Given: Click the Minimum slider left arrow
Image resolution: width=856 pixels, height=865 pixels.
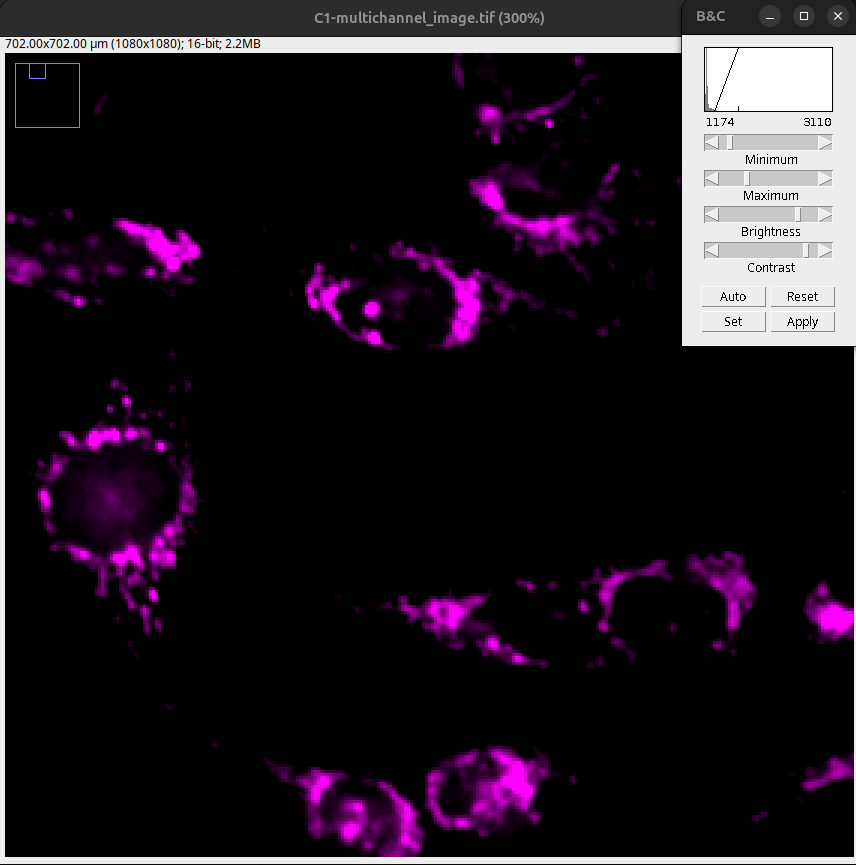Looking at the screenshot, I should point(711,143).
